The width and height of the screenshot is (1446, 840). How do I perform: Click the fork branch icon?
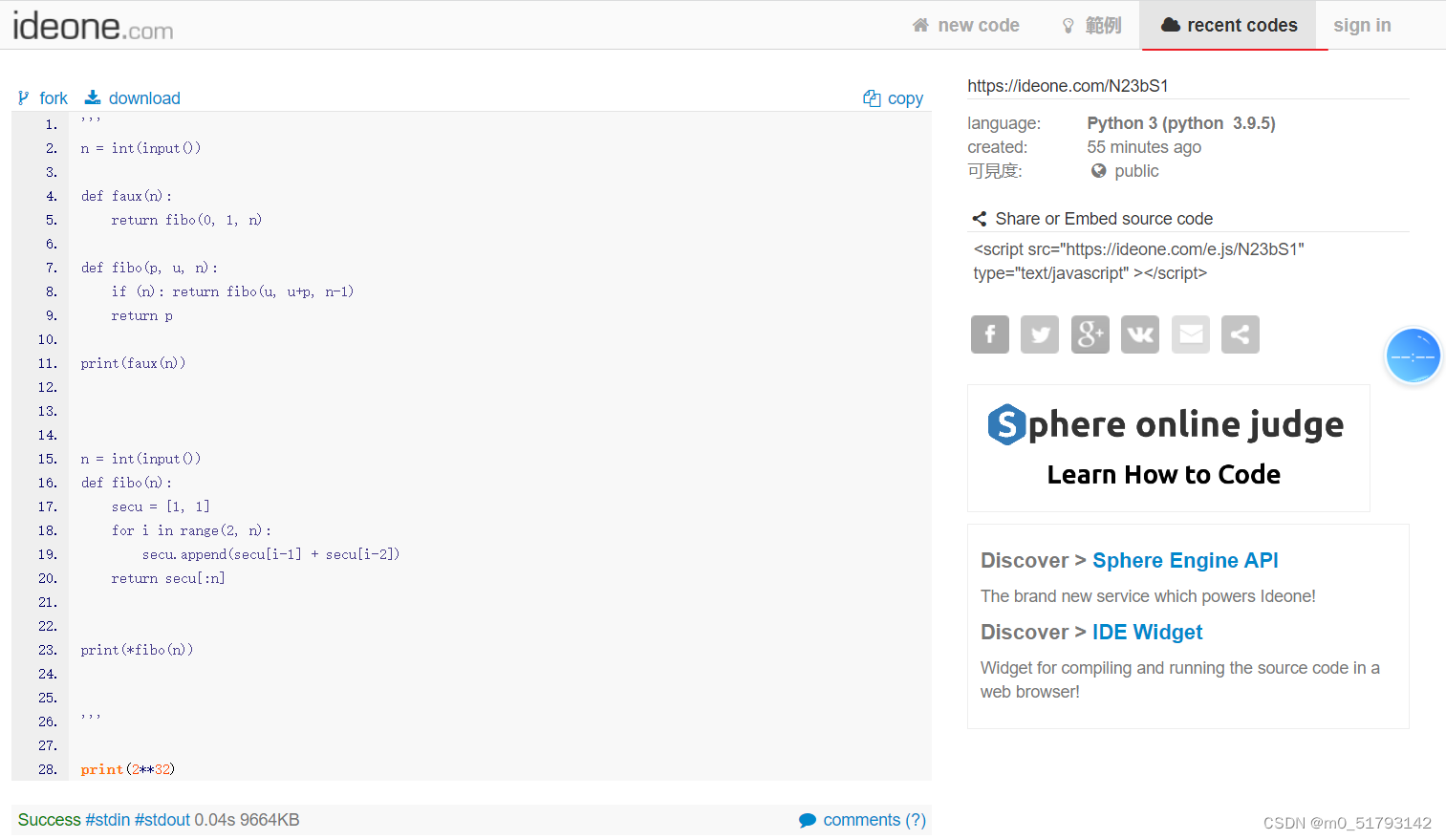24,97
